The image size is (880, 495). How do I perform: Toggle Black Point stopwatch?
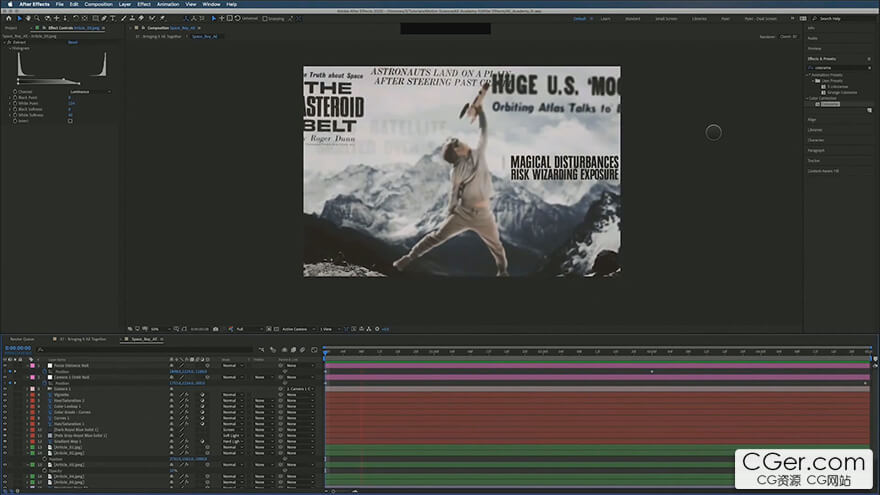15,97
